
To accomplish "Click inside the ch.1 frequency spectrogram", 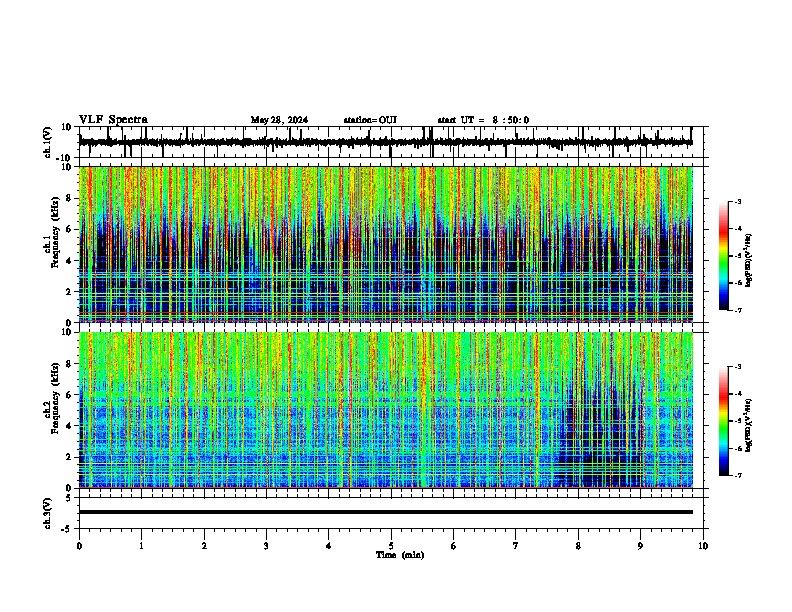I will tap(385, 244).
